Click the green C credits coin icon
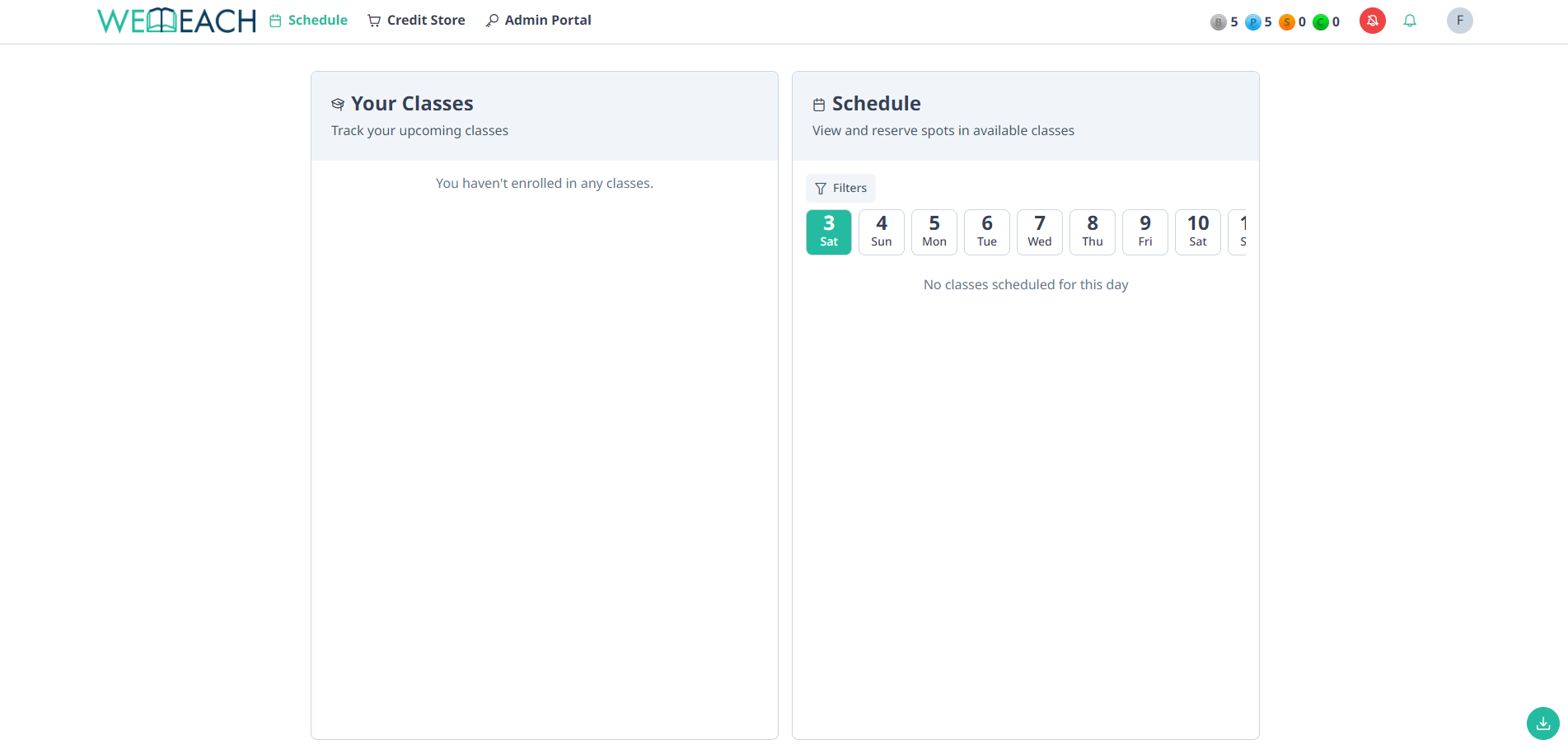1568x749 pixels. click(1322, 22)
